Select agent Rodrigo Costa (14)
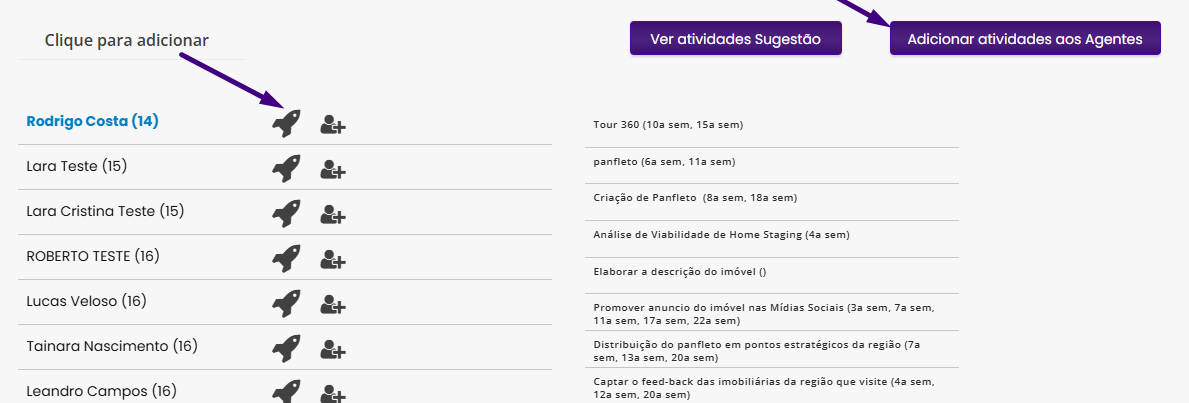This screenshot has width=1189, height=403. click(x=93, y=121)
